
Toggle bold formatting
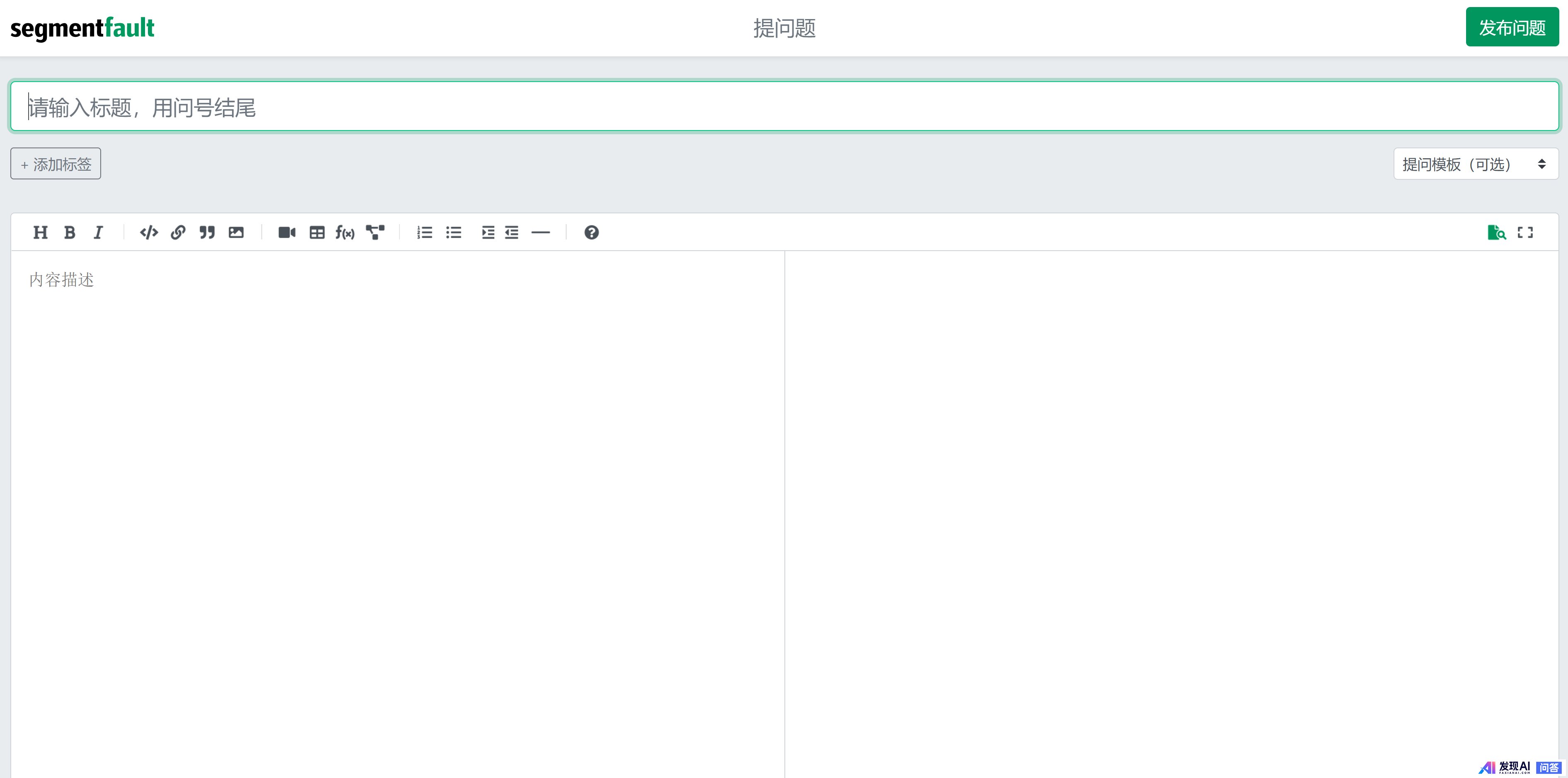pos(69,232)
